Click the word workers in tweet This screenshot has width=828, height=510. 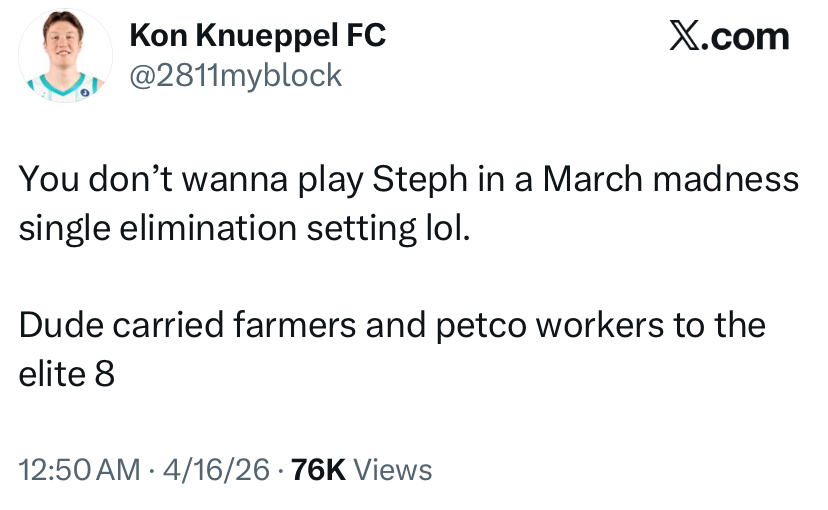coord(600,325)
